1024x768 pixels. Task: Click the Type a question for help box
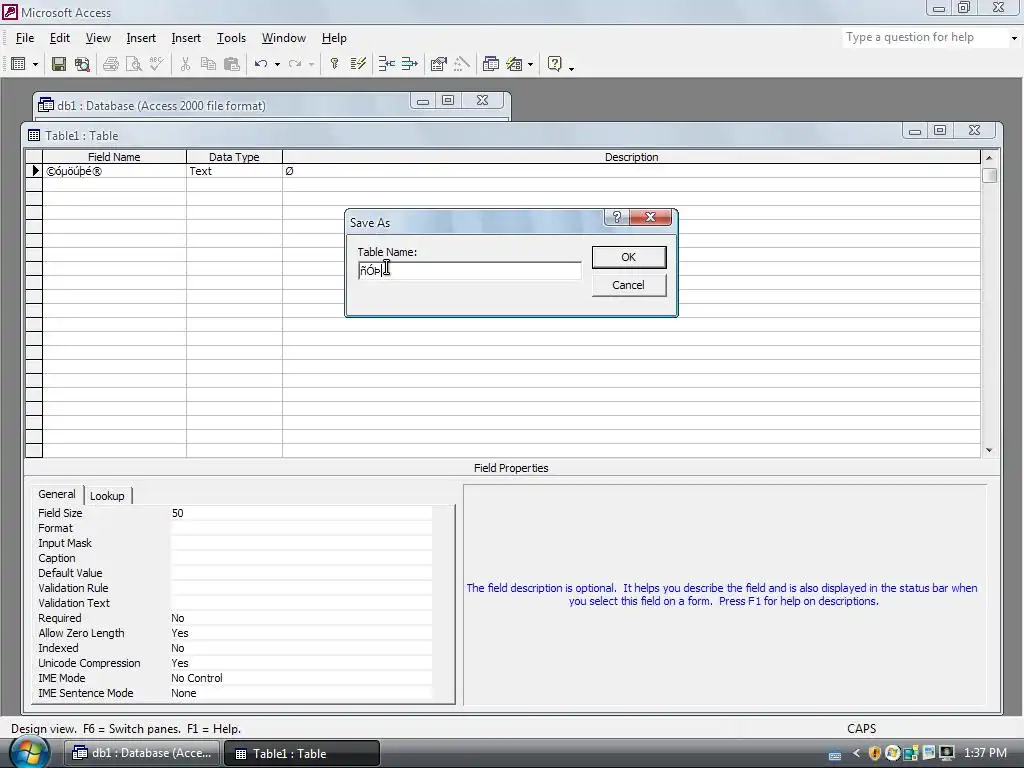(x=924, y=37)
